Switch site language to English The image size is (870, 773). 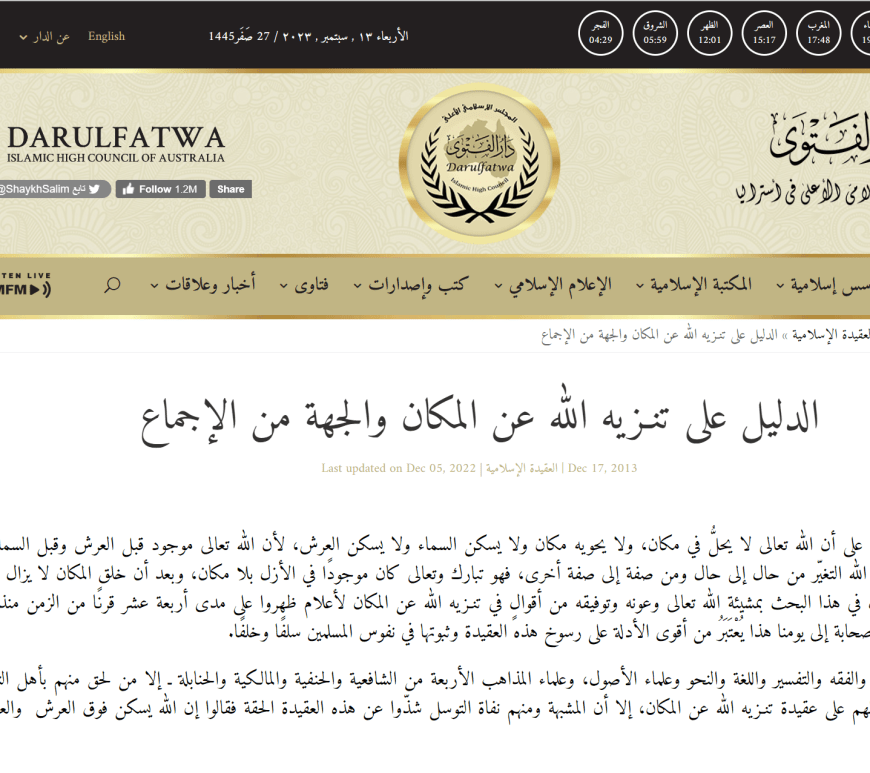click(x=106, y=36)
